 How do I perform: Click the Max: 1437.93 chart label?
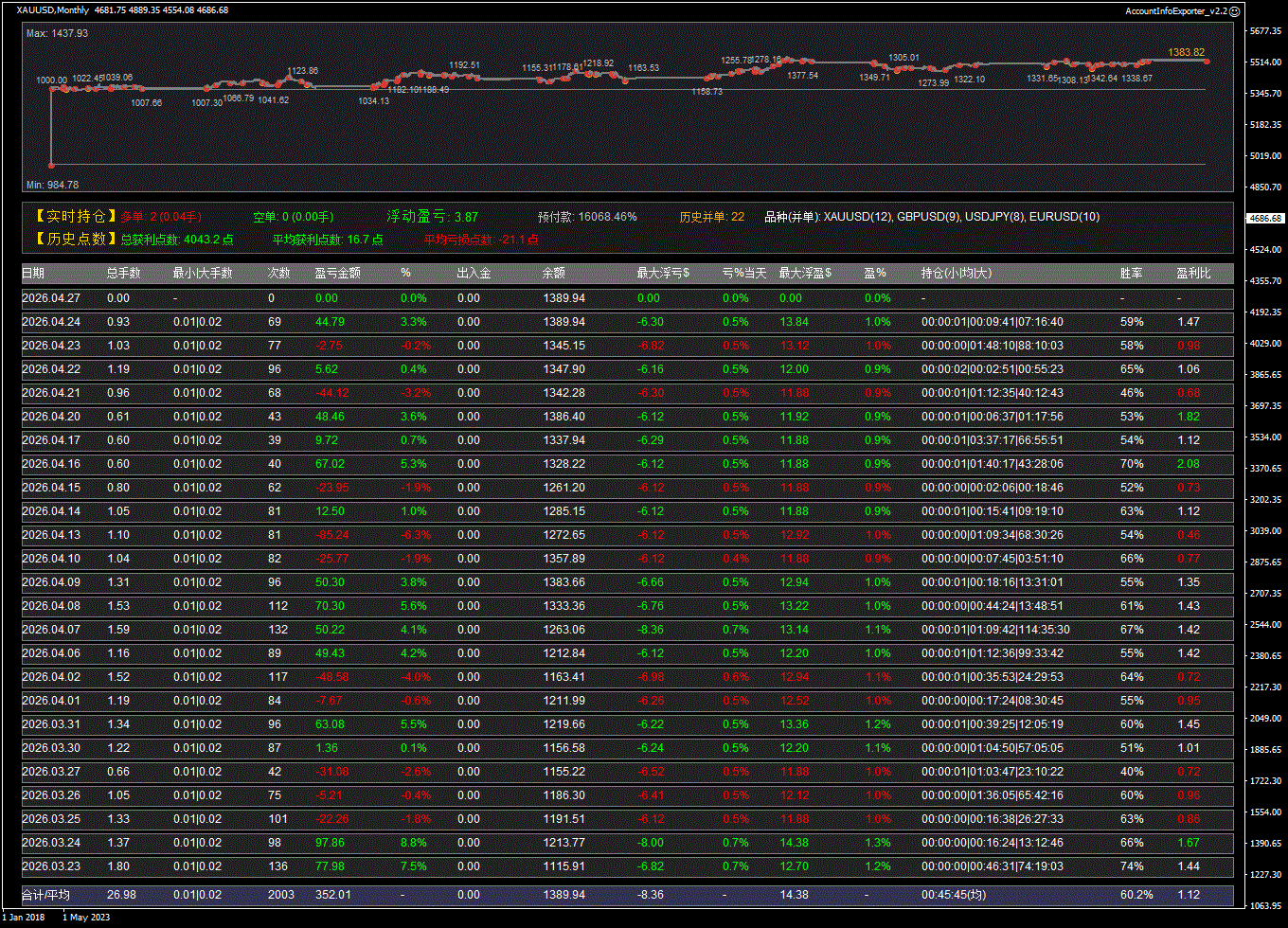[57, 33]
